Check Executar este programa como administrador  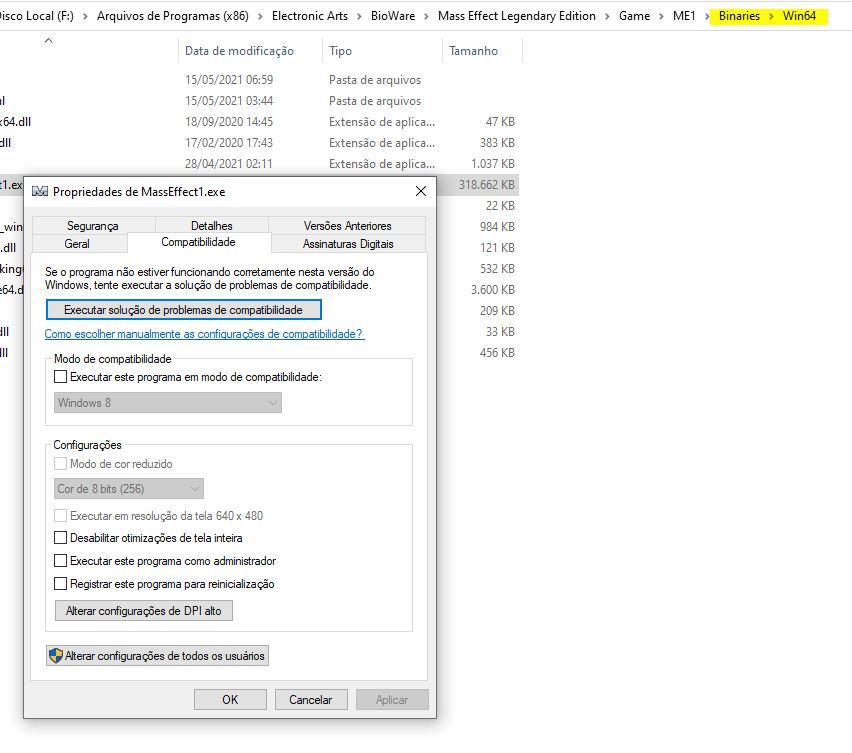coord(60,561)
